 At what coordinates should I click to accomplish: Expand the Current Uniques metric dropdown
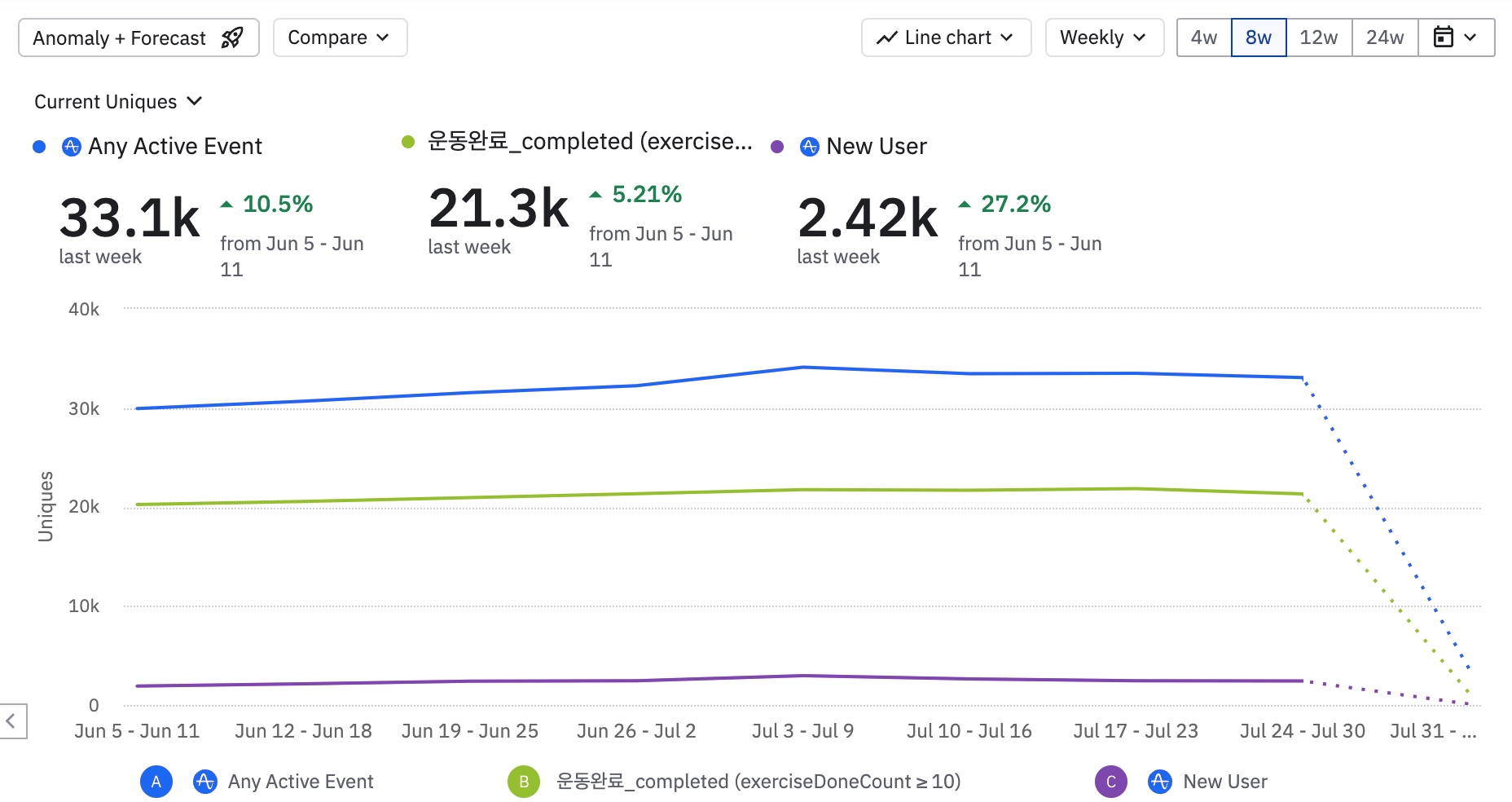click(118, 102)
